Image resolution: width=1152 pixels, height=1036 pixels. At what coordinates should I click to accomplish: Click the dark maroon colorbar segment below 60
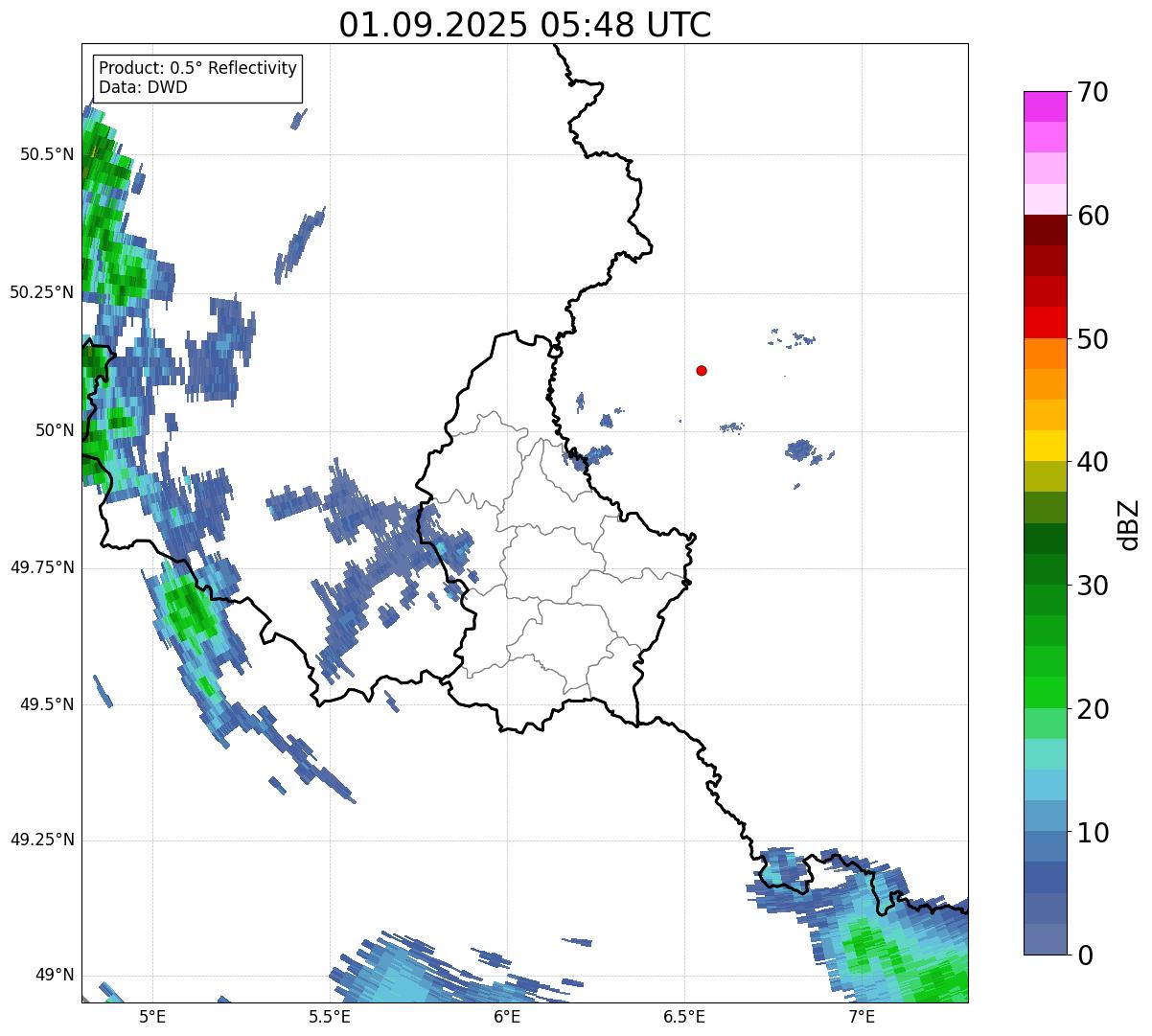(x=1045, y=230)
